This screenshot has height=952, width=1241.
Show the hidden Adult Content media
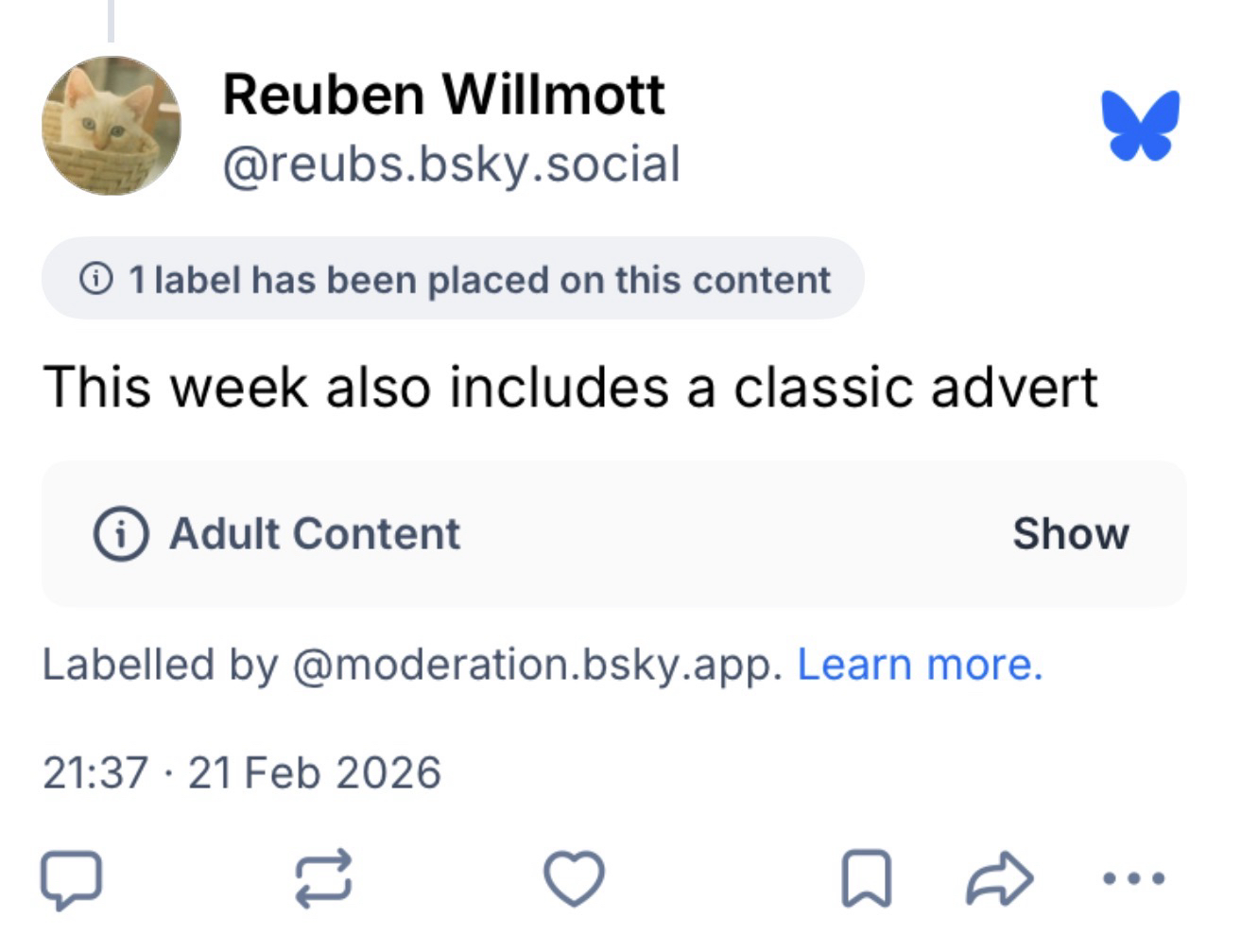pos(1070,533)
